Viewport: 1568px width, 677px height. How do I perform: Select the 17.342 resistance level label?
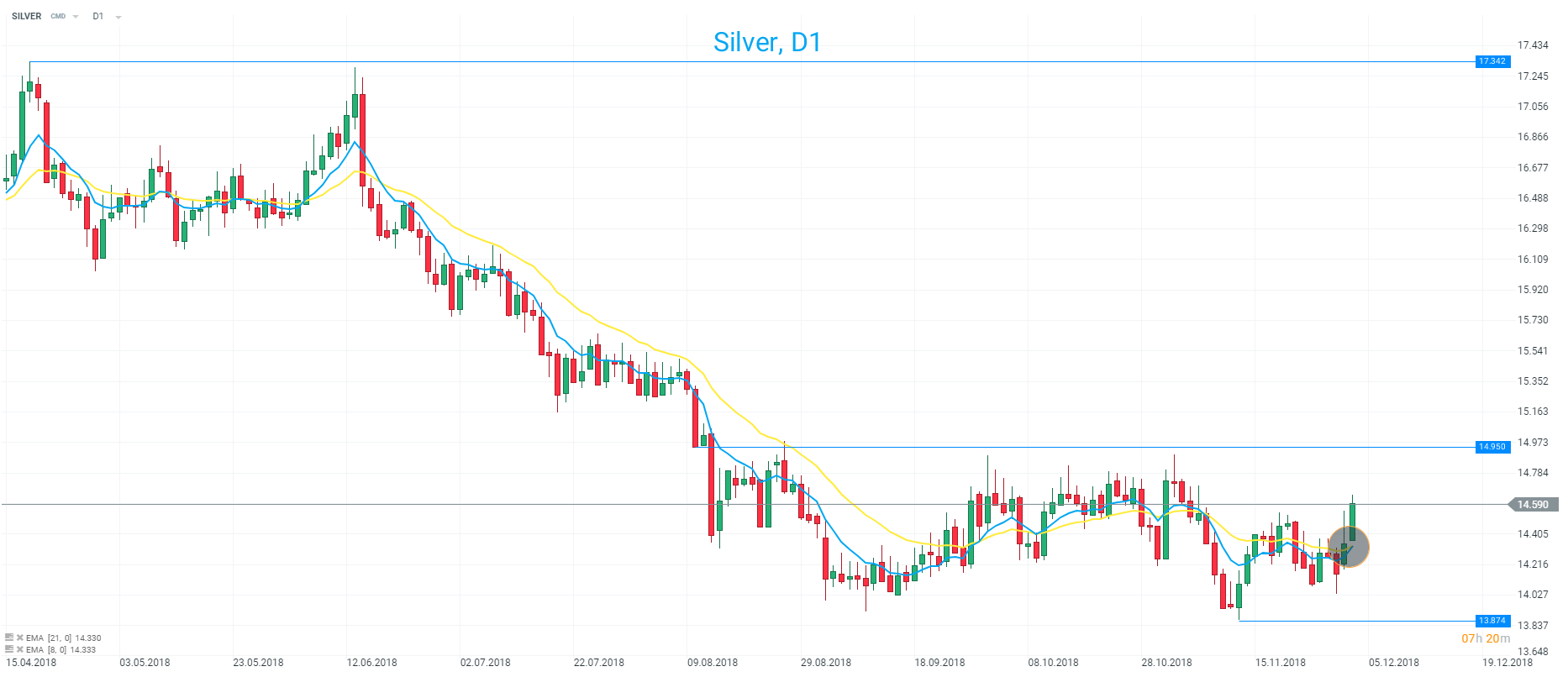(x=1492, y=61)
